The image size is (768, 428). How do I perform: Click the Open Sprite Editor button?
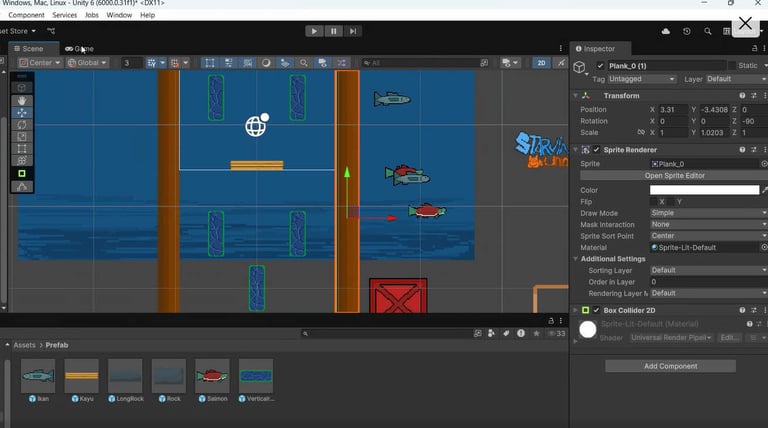(673, 175)
